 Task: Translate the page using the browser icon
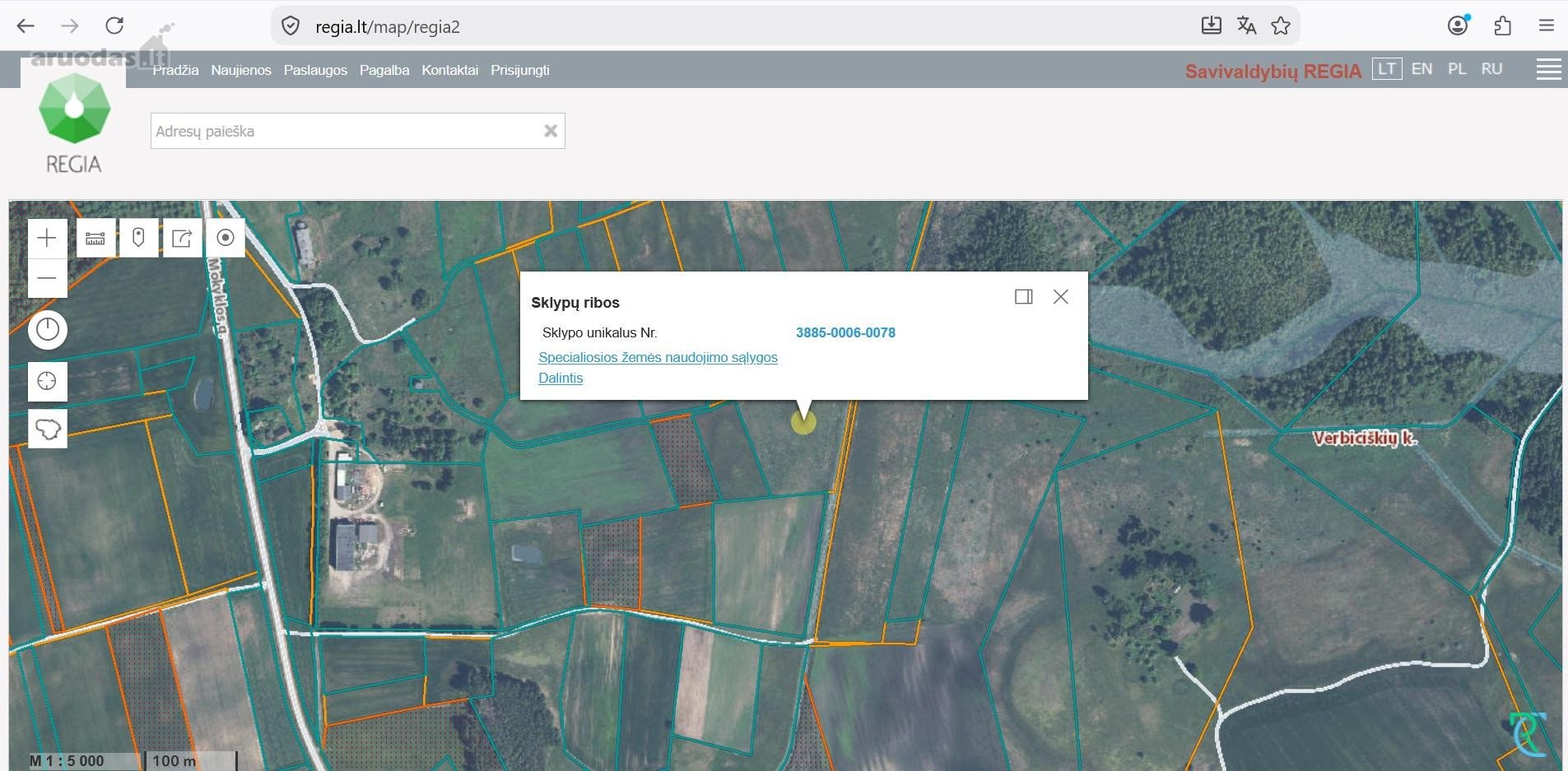1246,26
